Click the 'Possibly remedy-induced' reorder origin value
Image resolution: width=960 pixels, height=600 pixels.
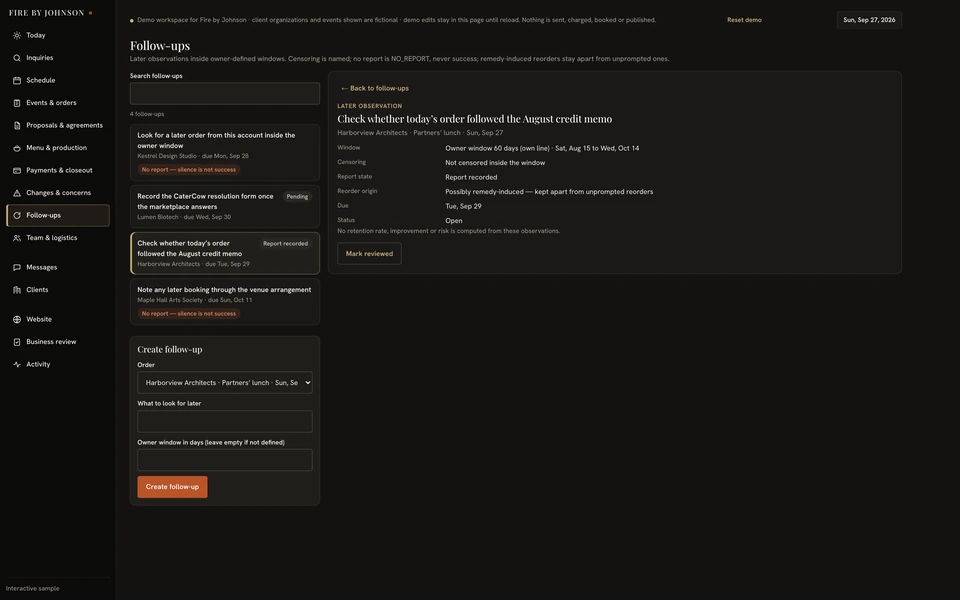[x=549, y=192]
